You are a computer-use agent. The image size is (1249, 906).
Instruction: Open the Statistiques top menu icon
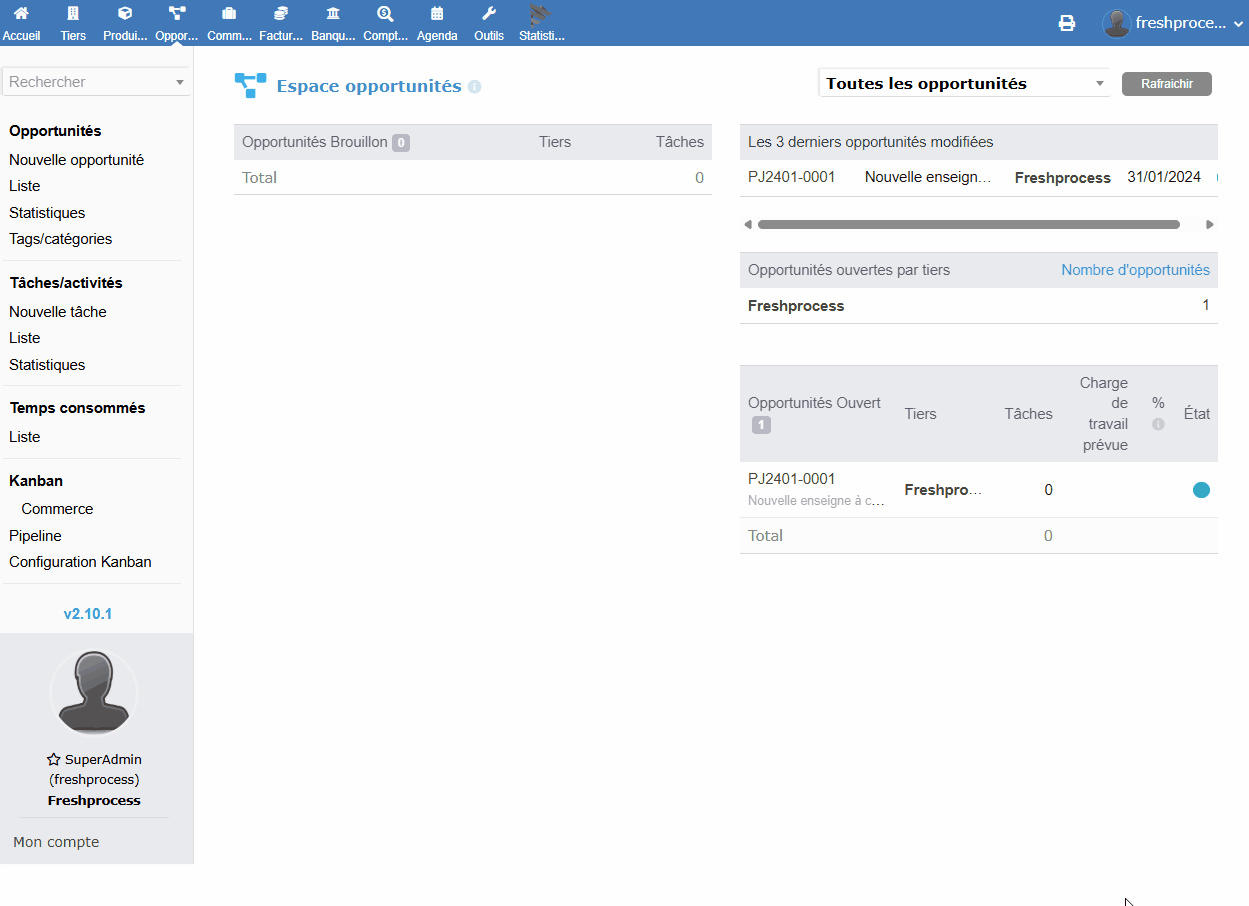click(x=541, y=14)
